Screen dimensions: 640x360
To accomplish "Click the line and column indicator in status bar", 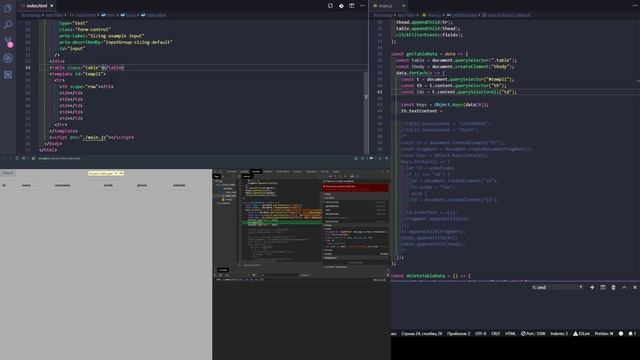I will pyautogui.click(x=422, y=333).
